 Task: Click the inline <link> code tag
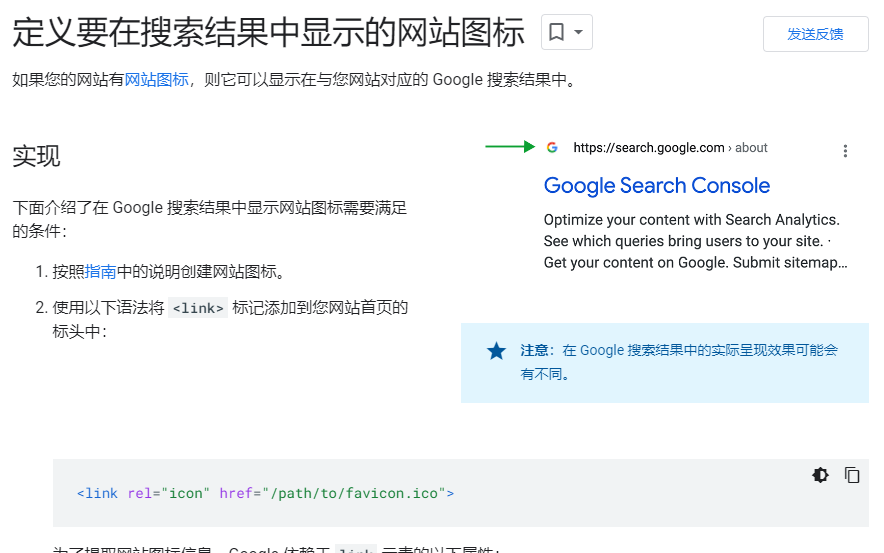tap(198, 308)
